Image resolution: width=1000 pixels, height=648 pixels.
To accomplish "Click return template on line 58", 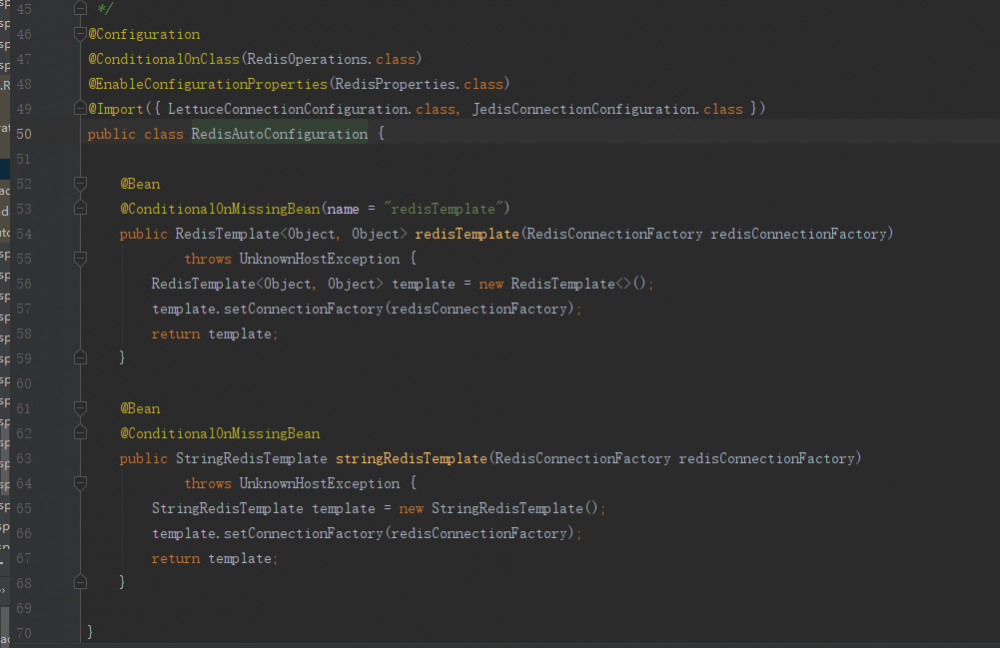I will pyautogui.click(x=211, y=334).
